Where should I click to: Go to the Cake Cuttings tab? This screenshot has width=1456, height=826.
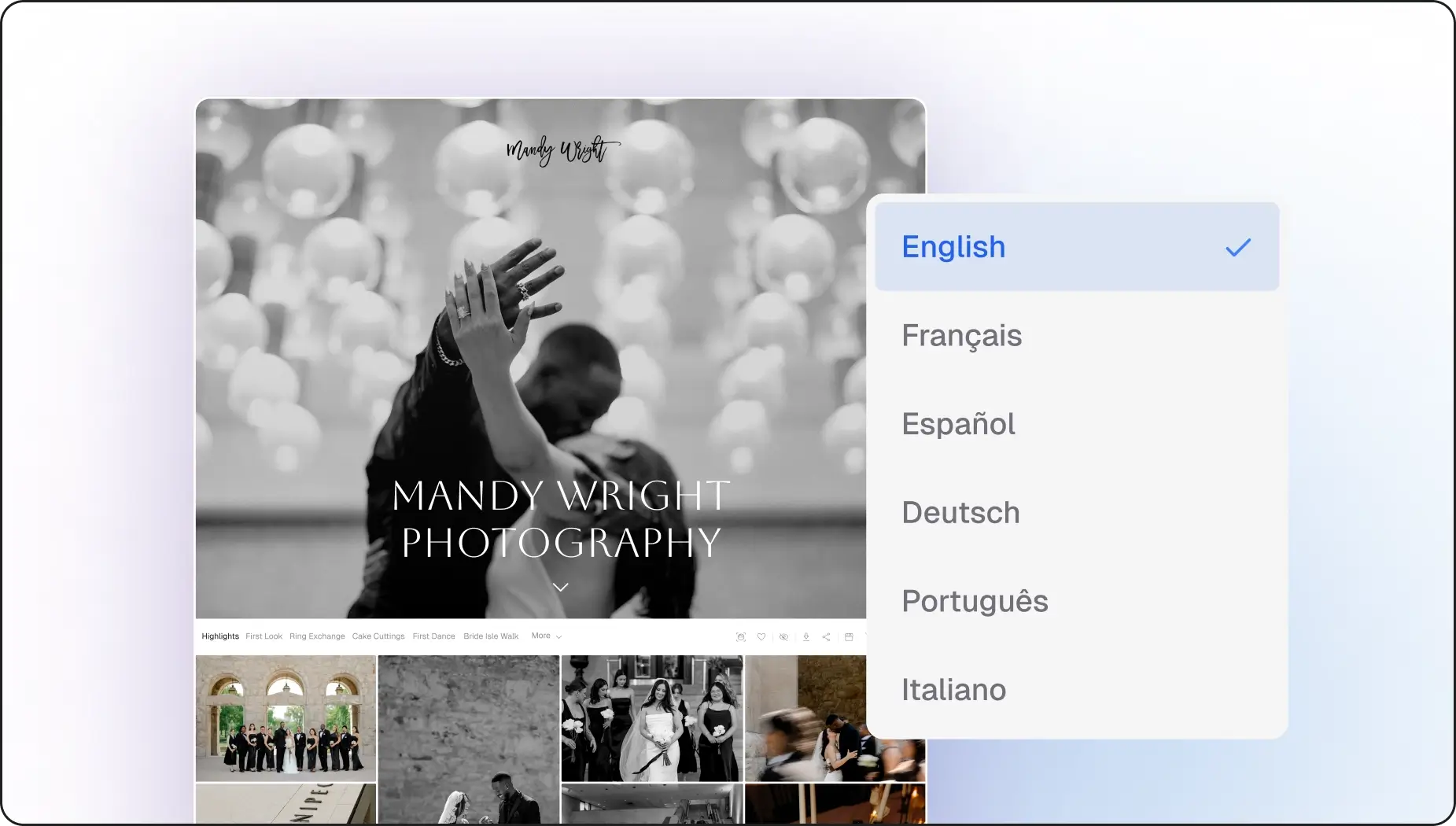click(378, 636)
